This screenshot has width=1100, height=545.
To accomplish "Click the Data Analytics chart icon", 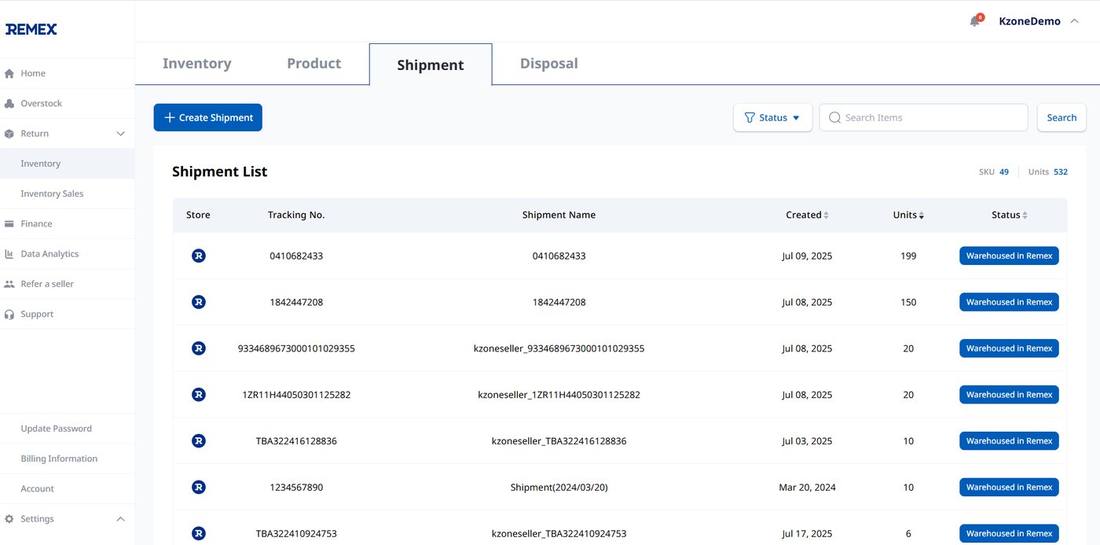I will (x=9, y=254).
